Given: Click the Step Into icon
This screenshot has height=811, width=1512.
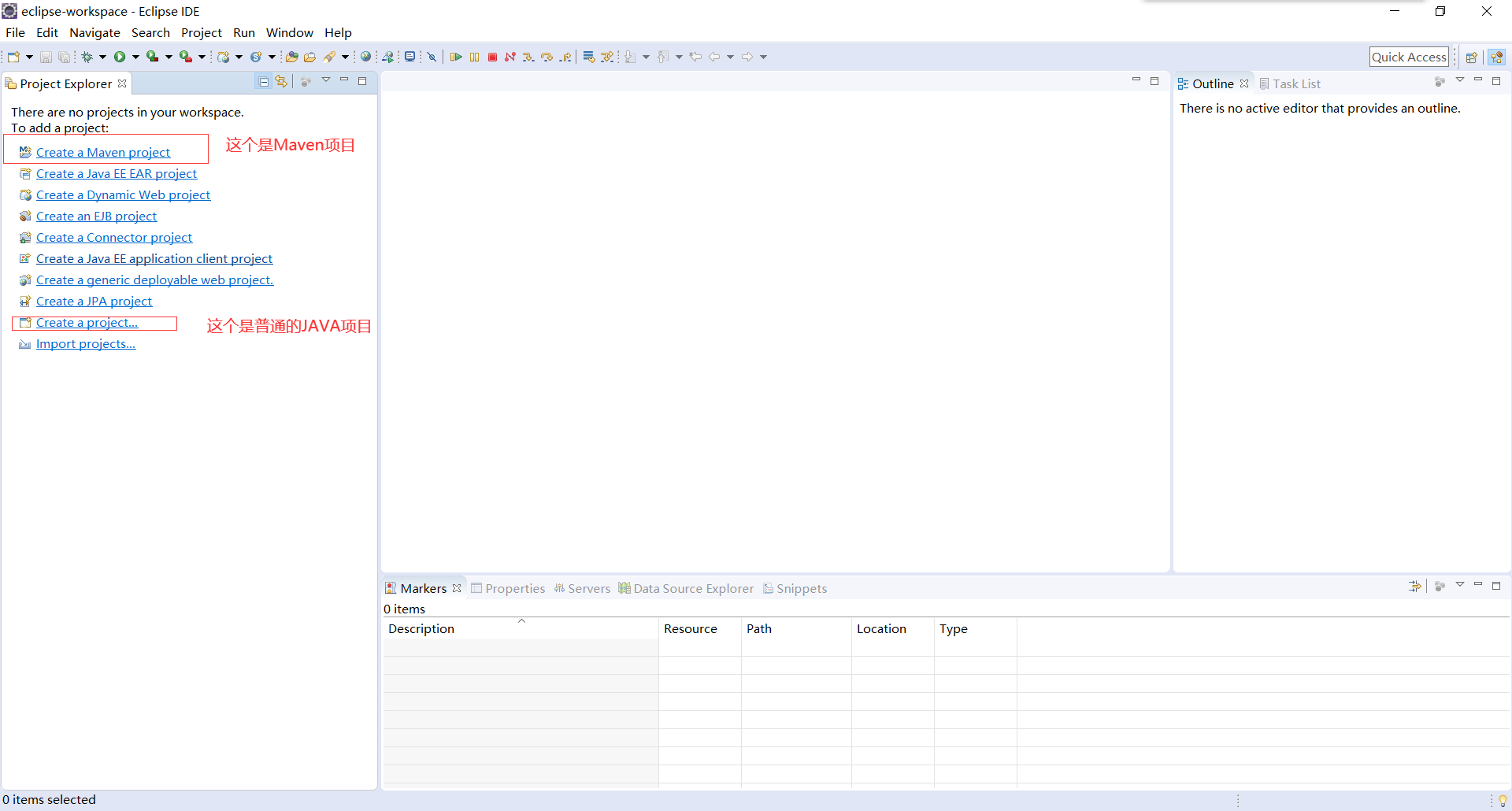Looking at the screenshot, I should pyautogui.click(x=528, y=57).
